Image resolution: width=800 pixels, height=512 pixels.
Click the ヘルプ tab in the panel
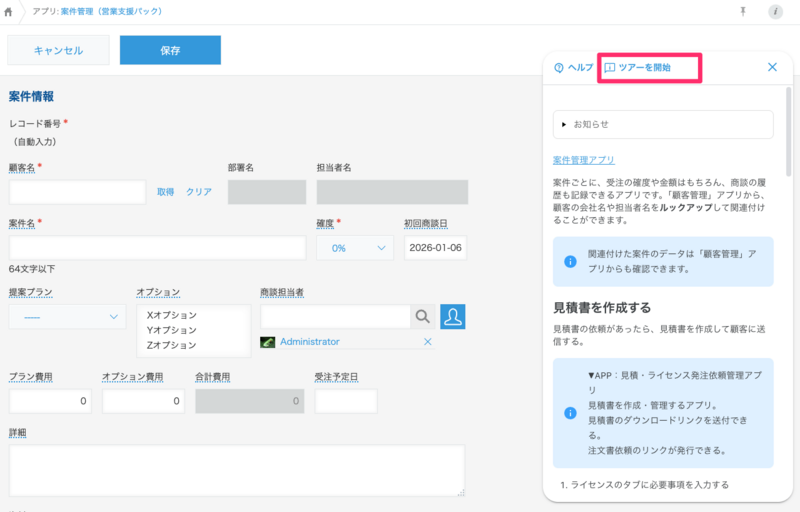click(x=573, y=67)
